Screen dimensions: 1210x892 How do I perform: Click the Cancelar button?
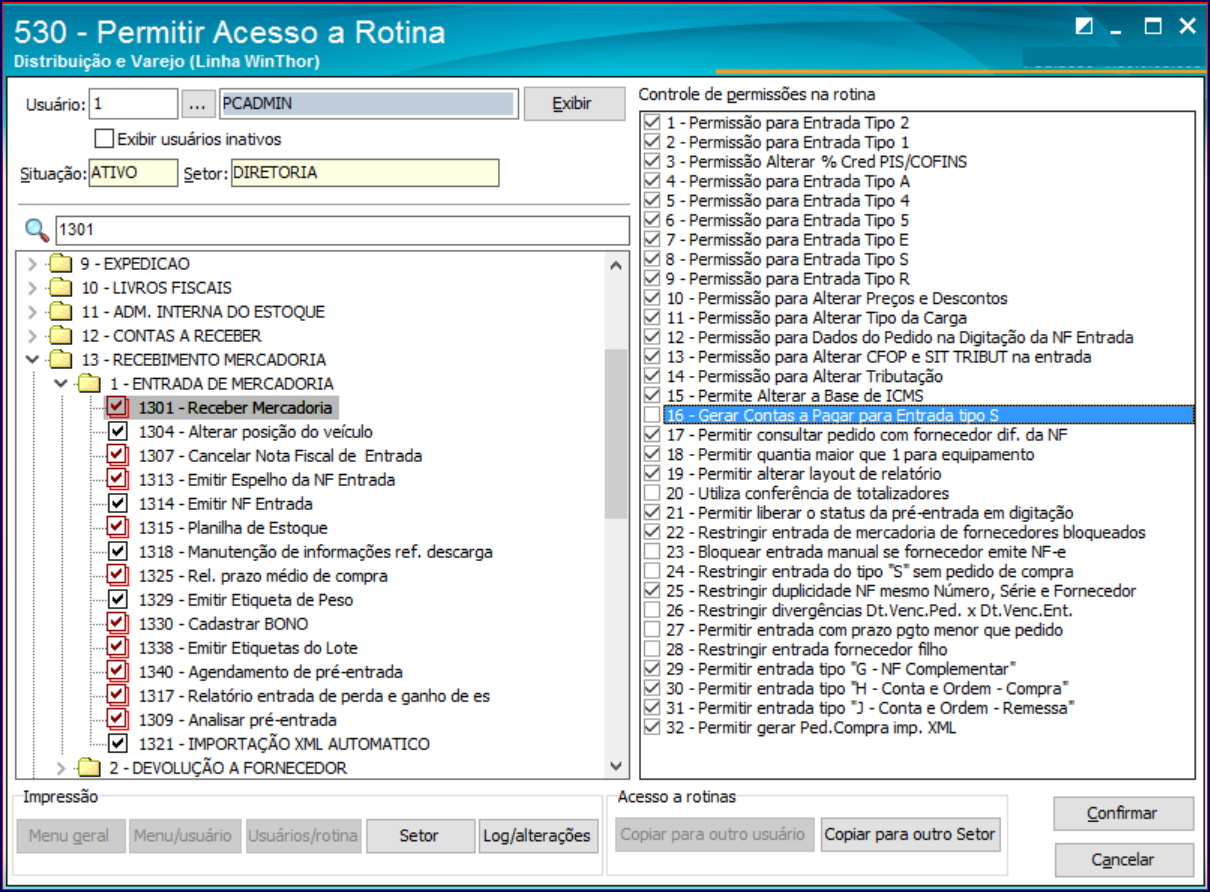(1123, 860)
